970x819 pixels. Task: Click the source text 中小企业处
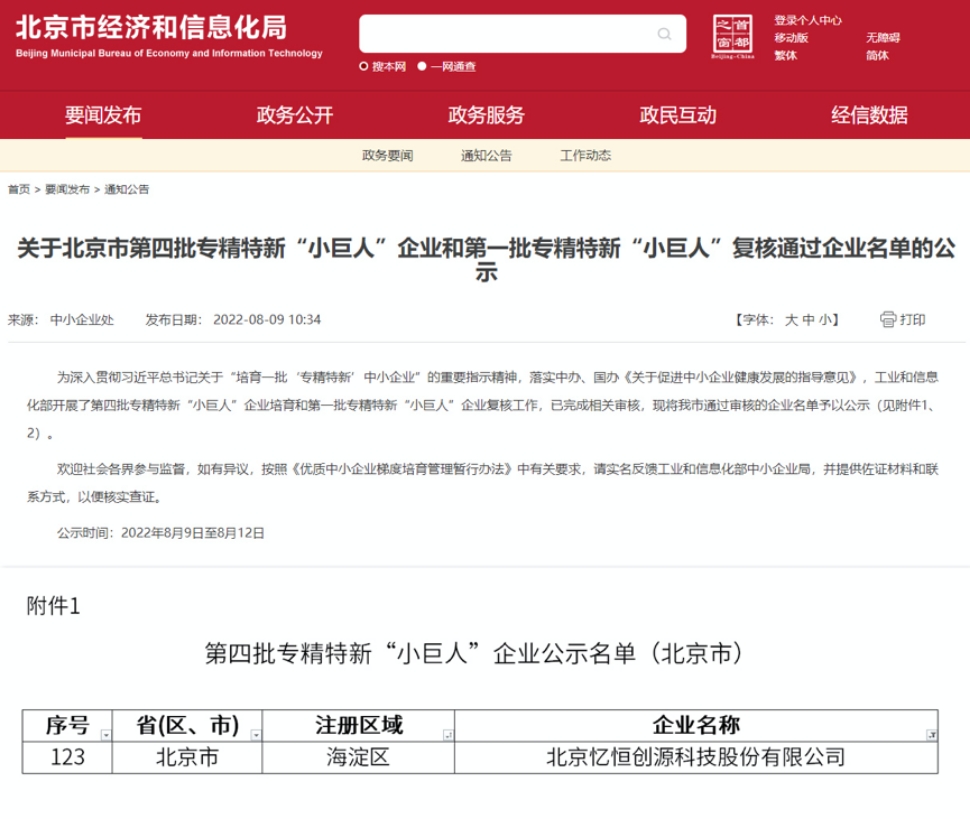point(82,320)
